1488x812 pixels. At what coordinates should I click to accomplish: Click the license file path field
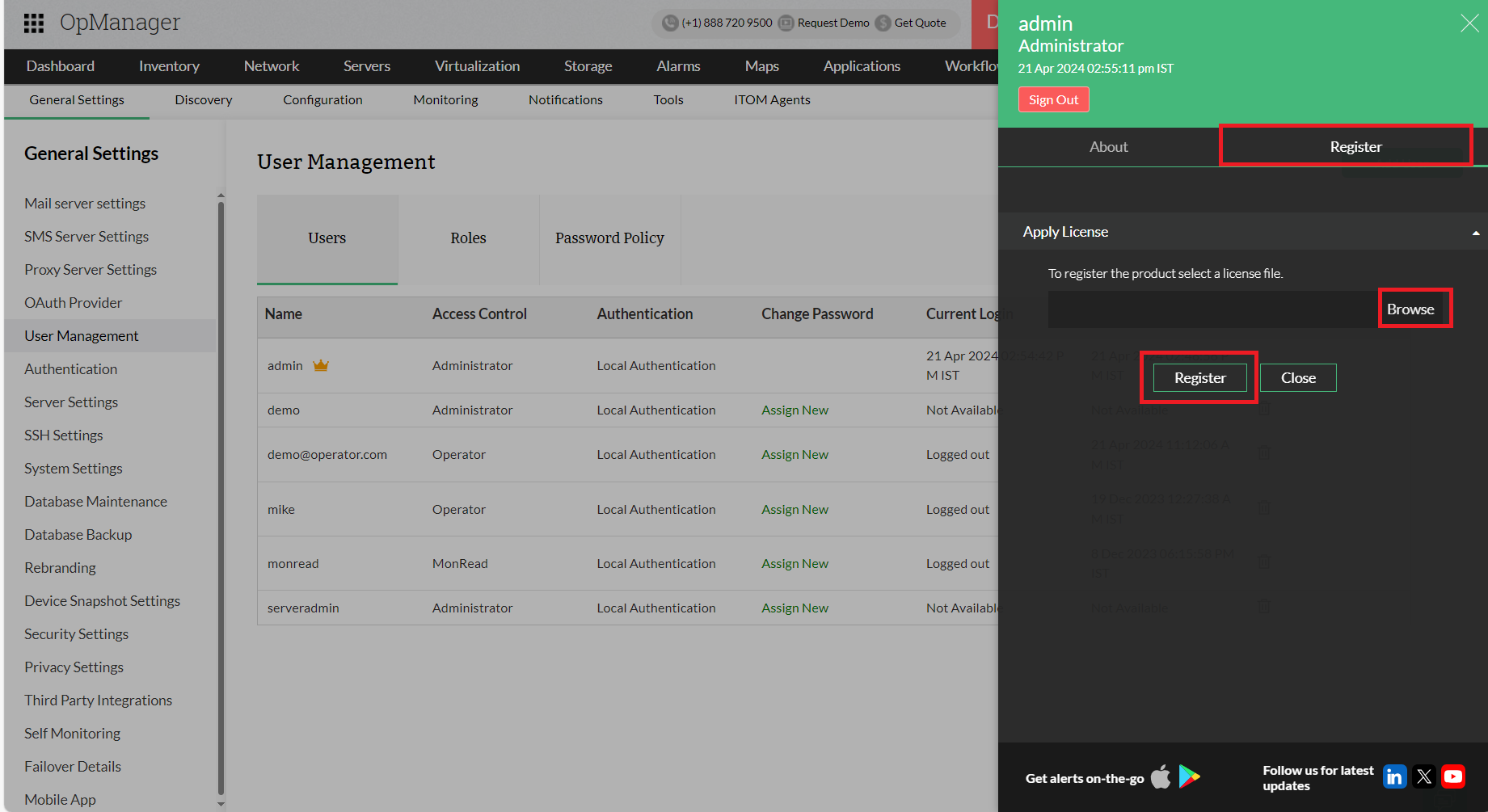click(1213, 309)
